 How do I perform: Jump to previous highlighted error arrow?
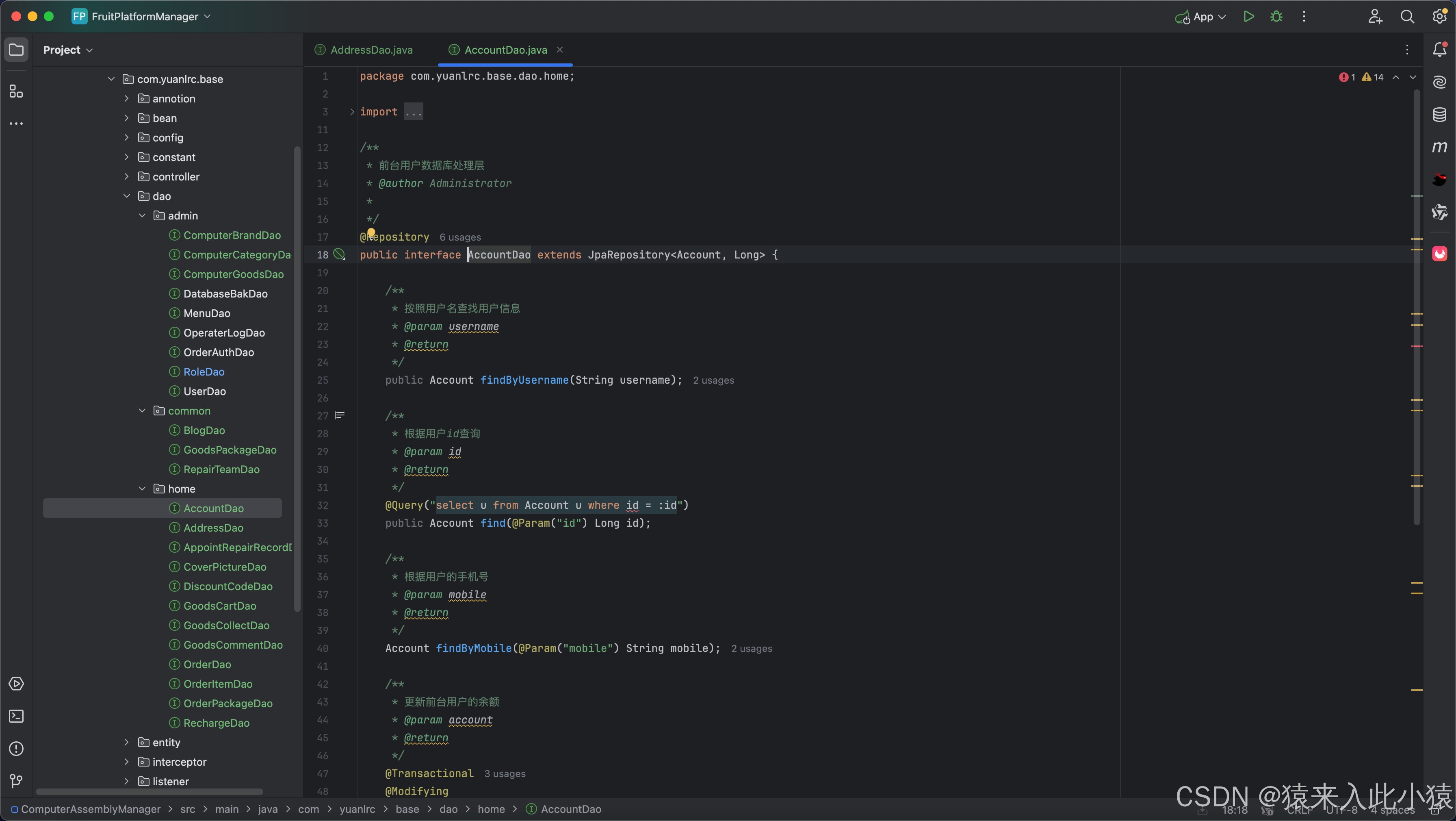[x=1396, y=77]
